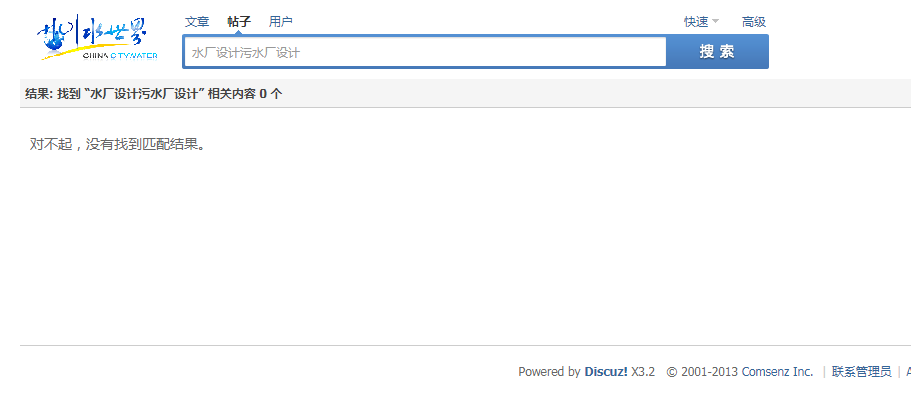The image size is (911, 418).
Task: Click the 结果 results count header
Action: [x=154, y=94]
